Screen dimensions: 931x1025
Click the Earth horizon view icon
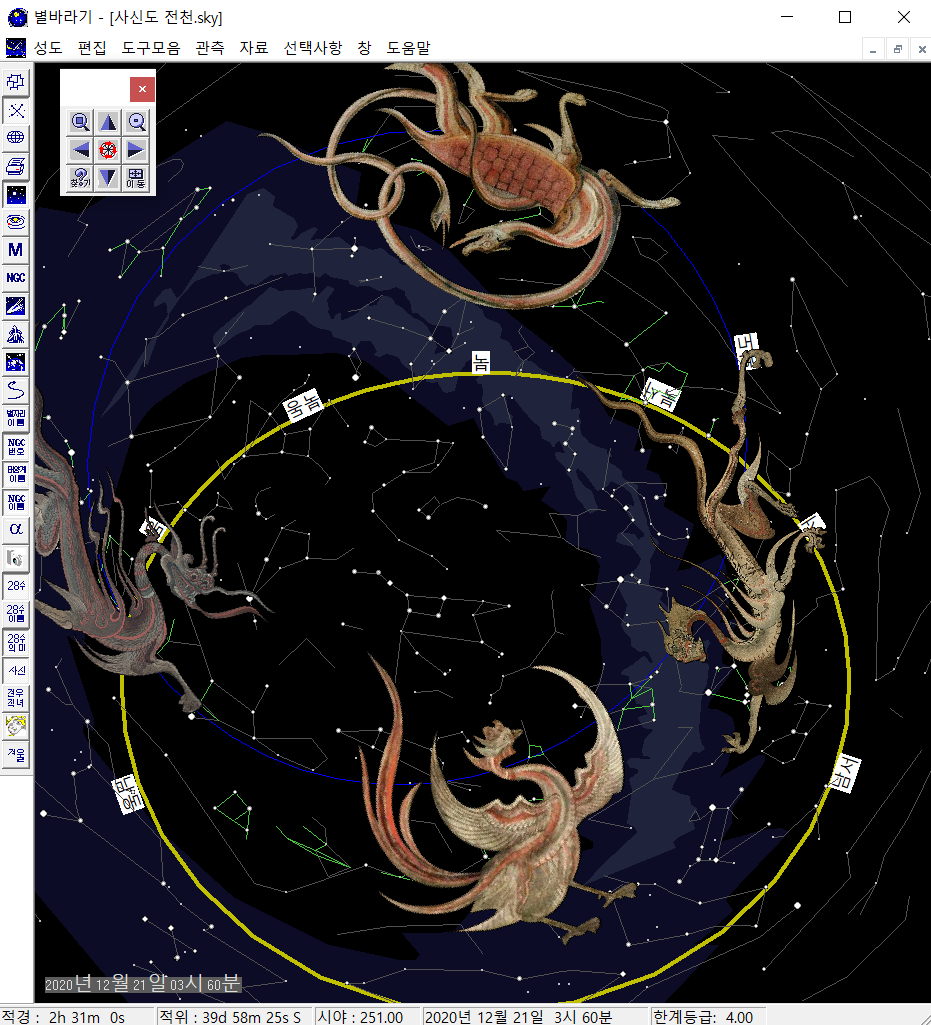16,361
